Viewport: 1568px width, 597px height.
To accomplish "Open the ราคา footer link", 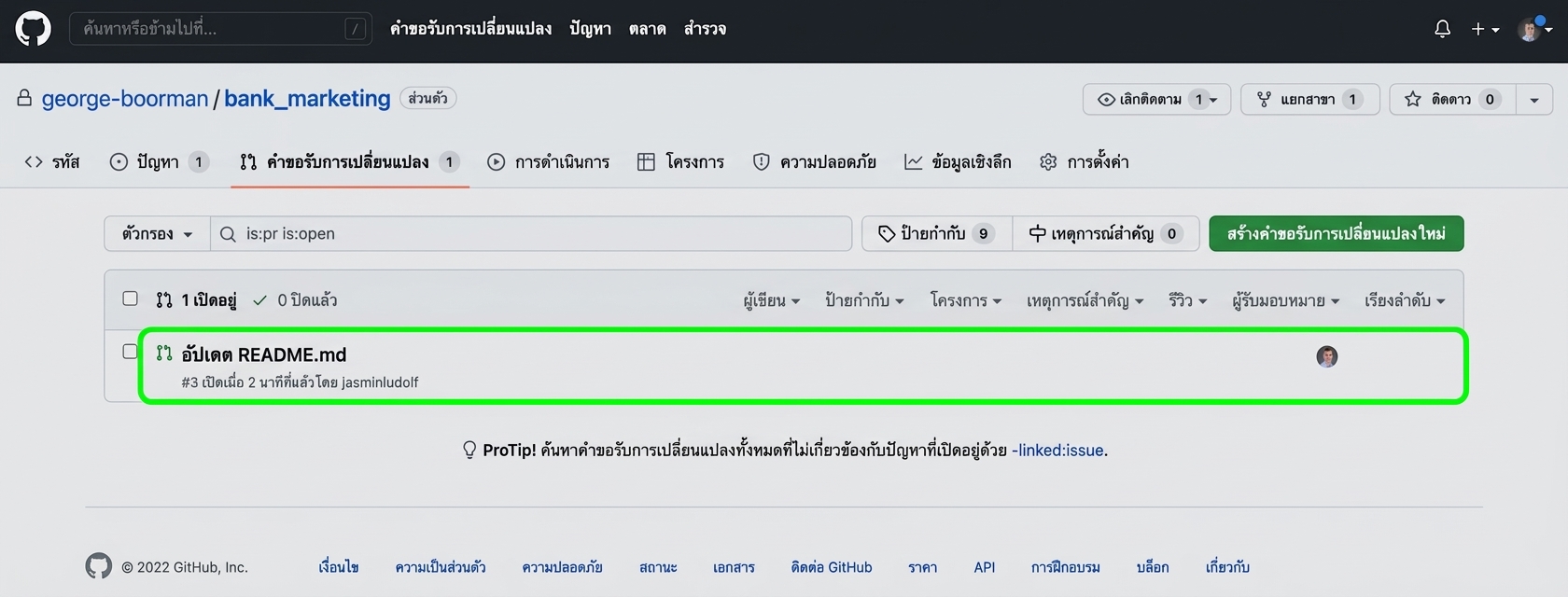I will (923, 567).
